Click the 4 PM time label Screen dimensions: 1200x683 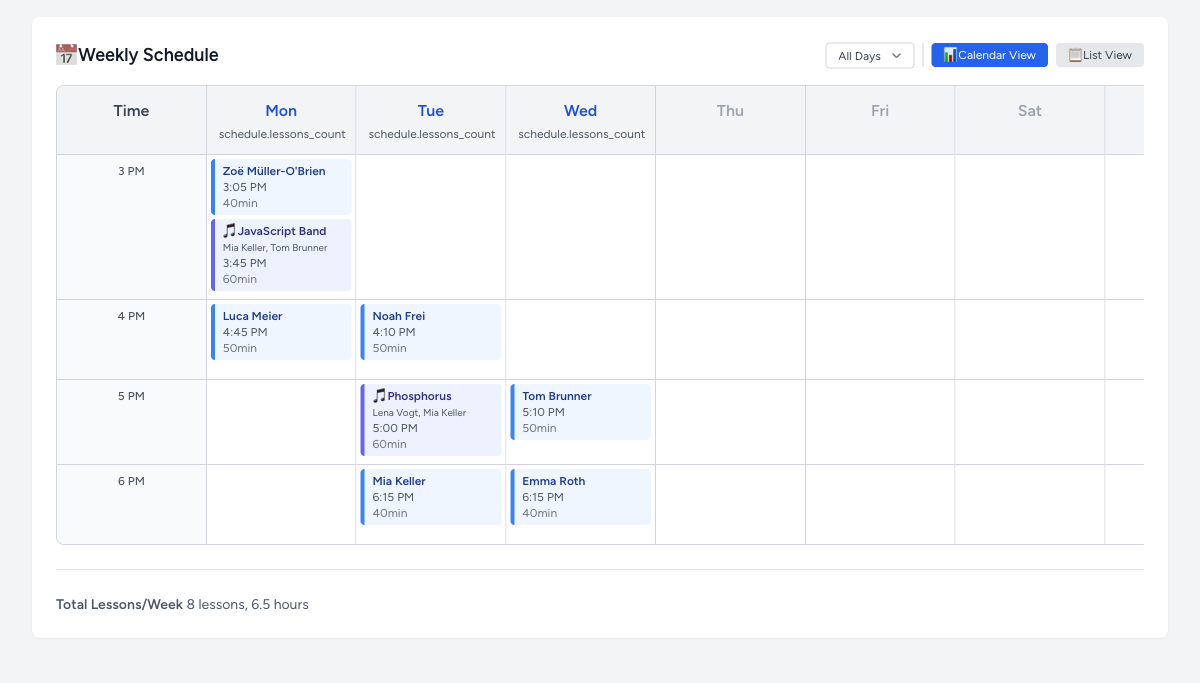pyautogui.click(x=131, y=316)
